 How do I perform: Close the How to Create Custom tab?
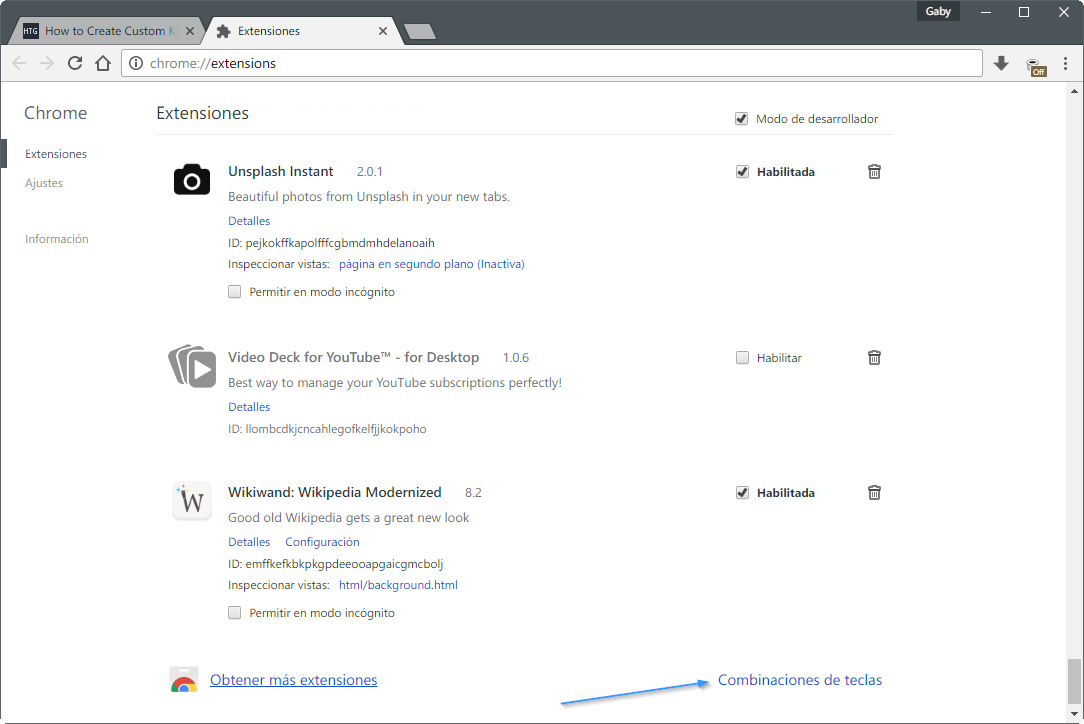[189, 31]
